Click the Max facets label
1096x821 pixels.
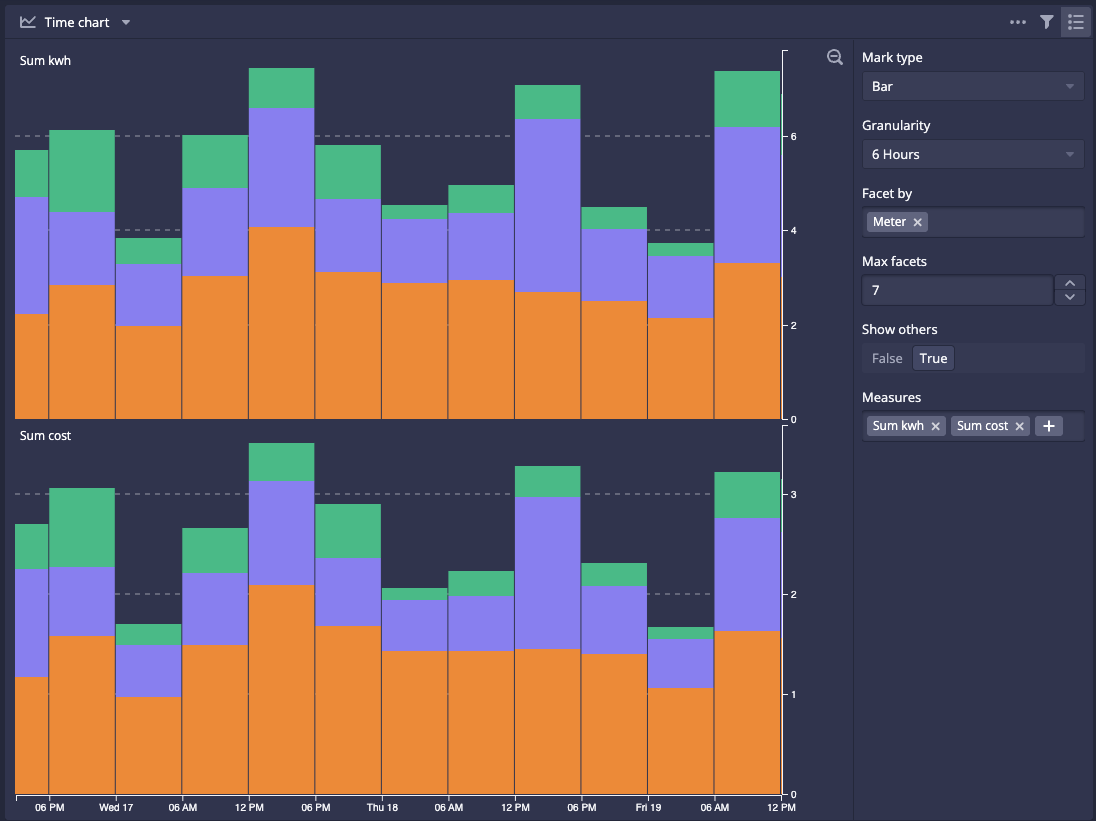tap(894, 261)
